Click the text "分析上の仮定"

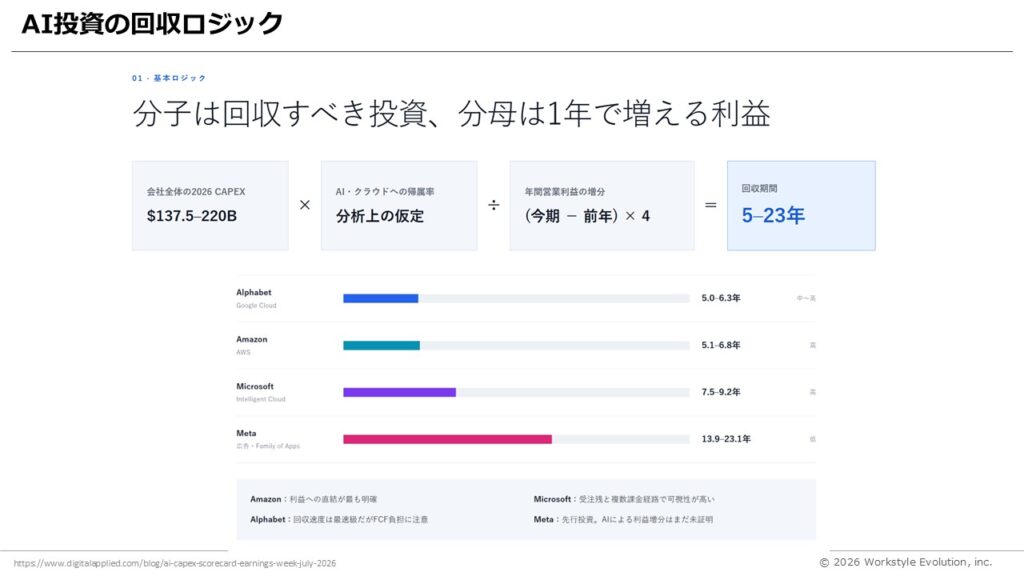pos(380,216)
